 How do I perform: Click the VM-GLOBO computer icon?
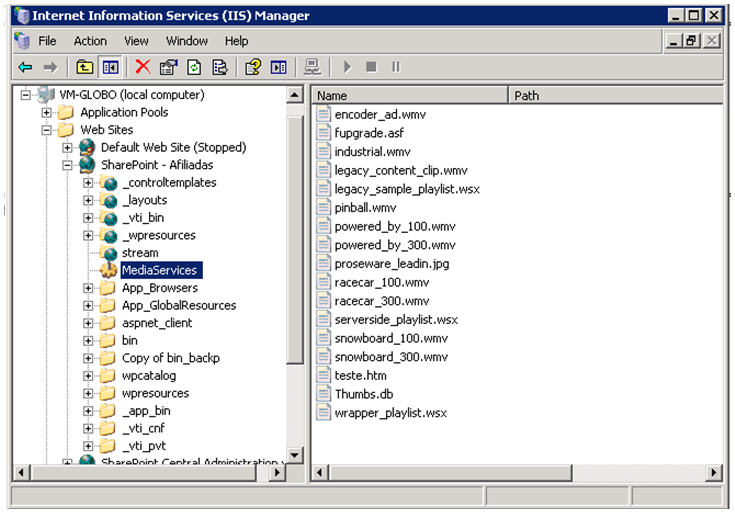(46, 95)
